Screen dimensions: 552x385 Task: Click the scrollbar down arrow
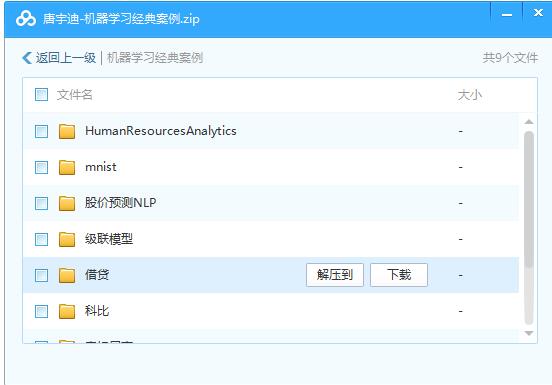coord(528,333)
